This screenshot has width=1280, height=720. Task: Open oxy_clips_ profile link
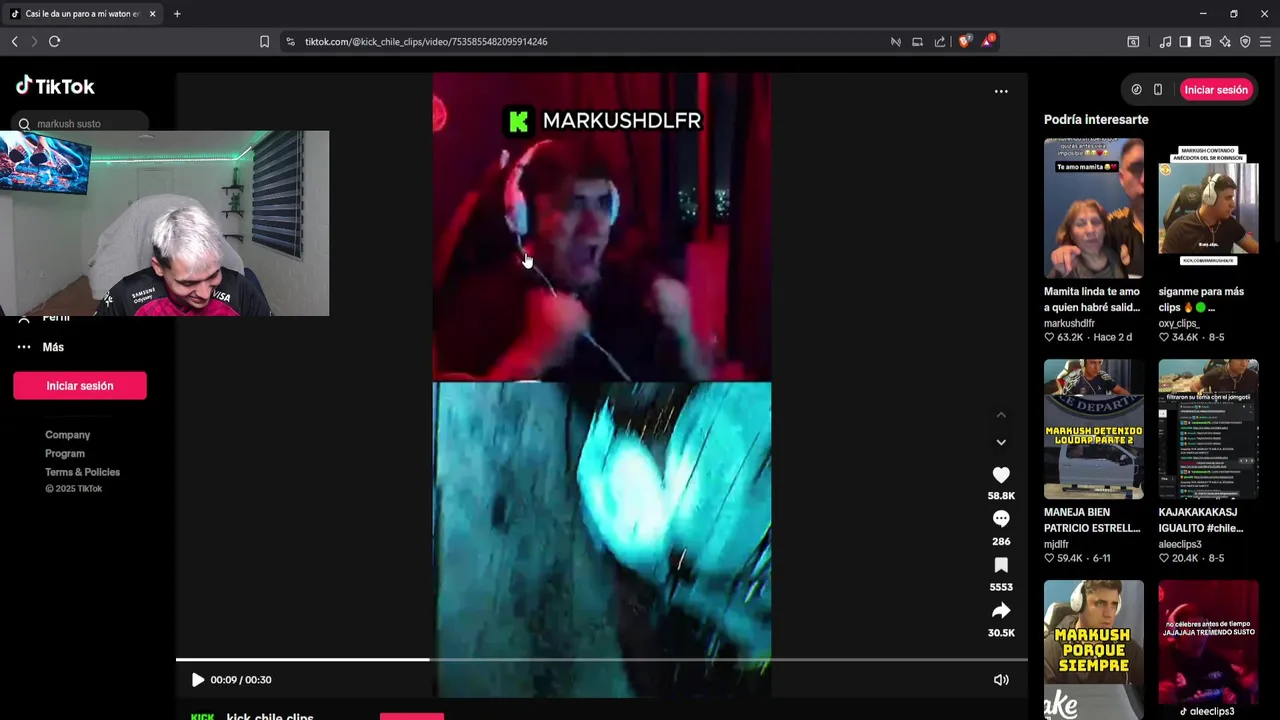tap(1179, 324)
